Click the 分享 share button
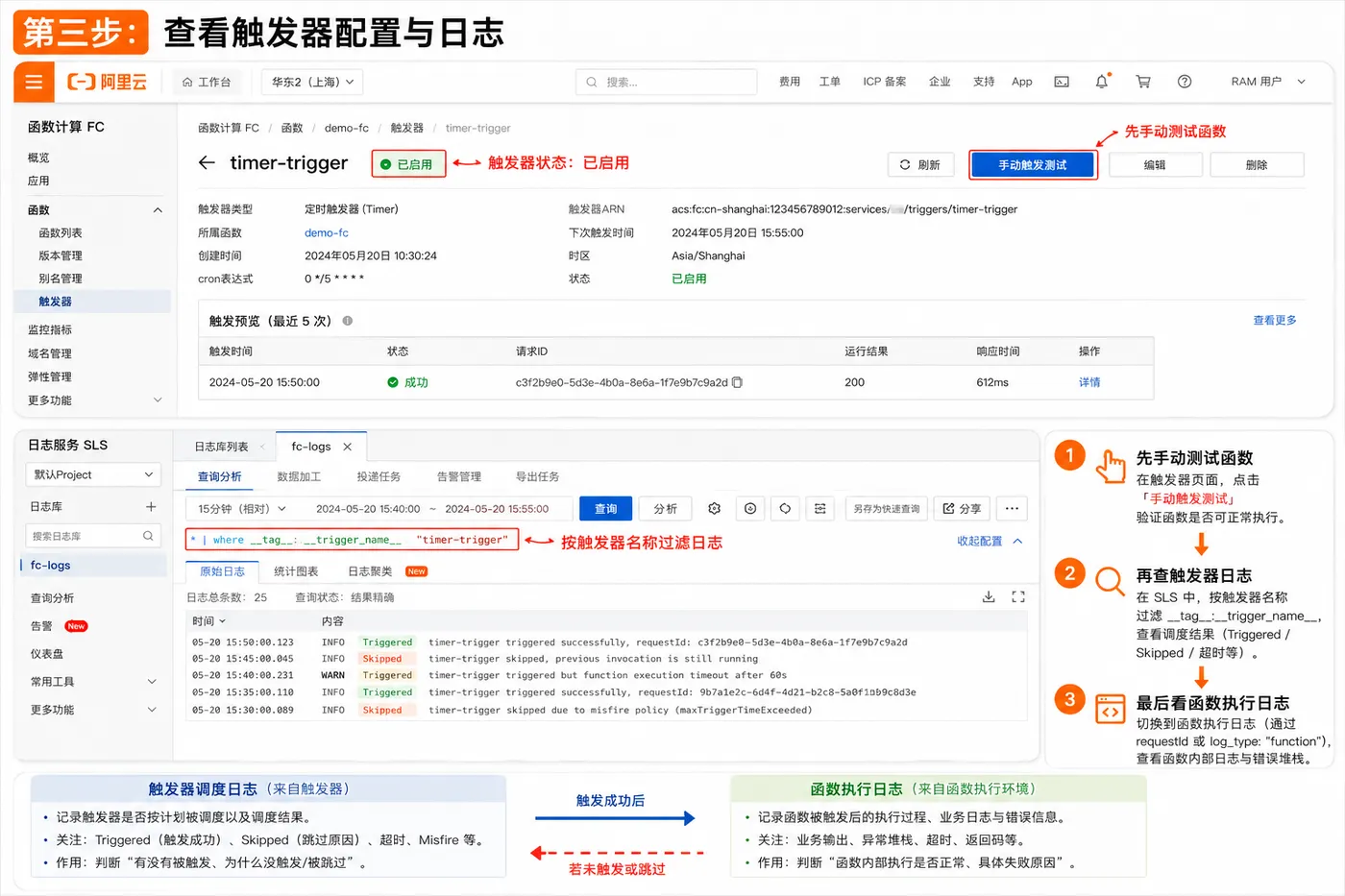 pyautogui.click(x=962, y=509)
